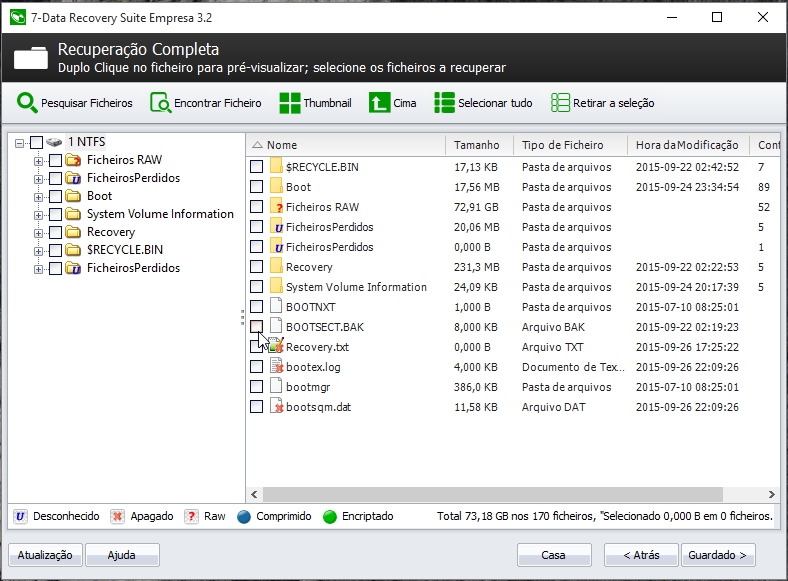Screen dimensions: 788x581
Task: Select bootex.log file name
Action: [x=313, y=367]
